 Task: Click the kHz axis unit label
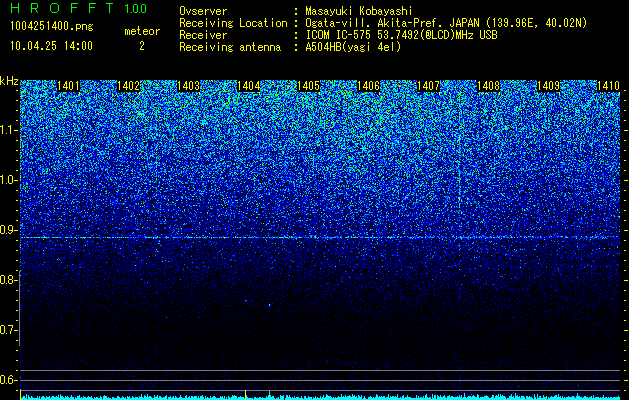9,81
